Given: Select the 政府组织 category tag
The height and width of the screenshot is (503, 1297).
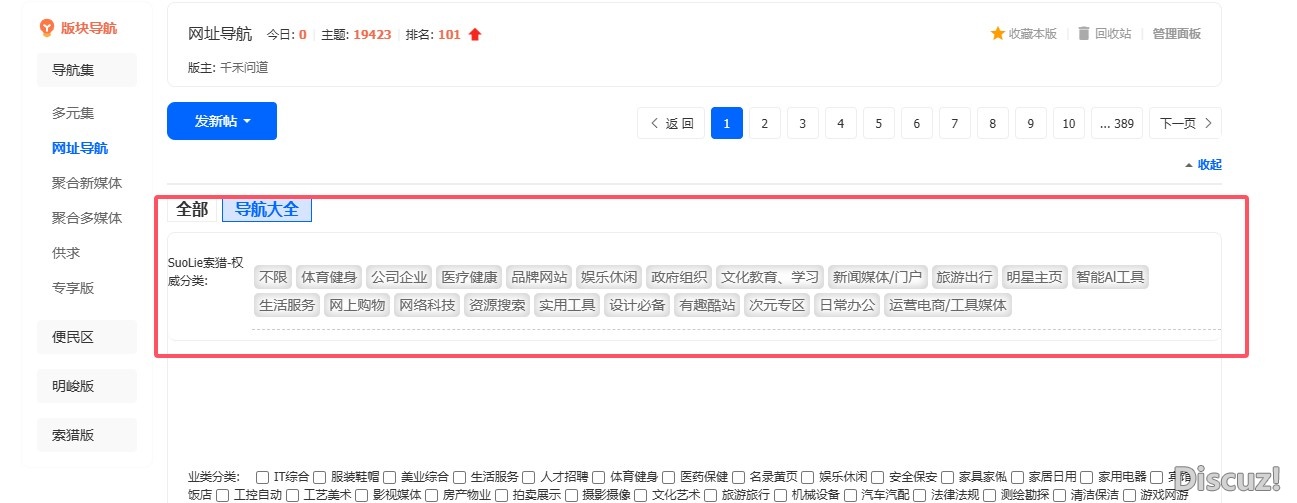Looking at the screenshot, I should (679, 277).
